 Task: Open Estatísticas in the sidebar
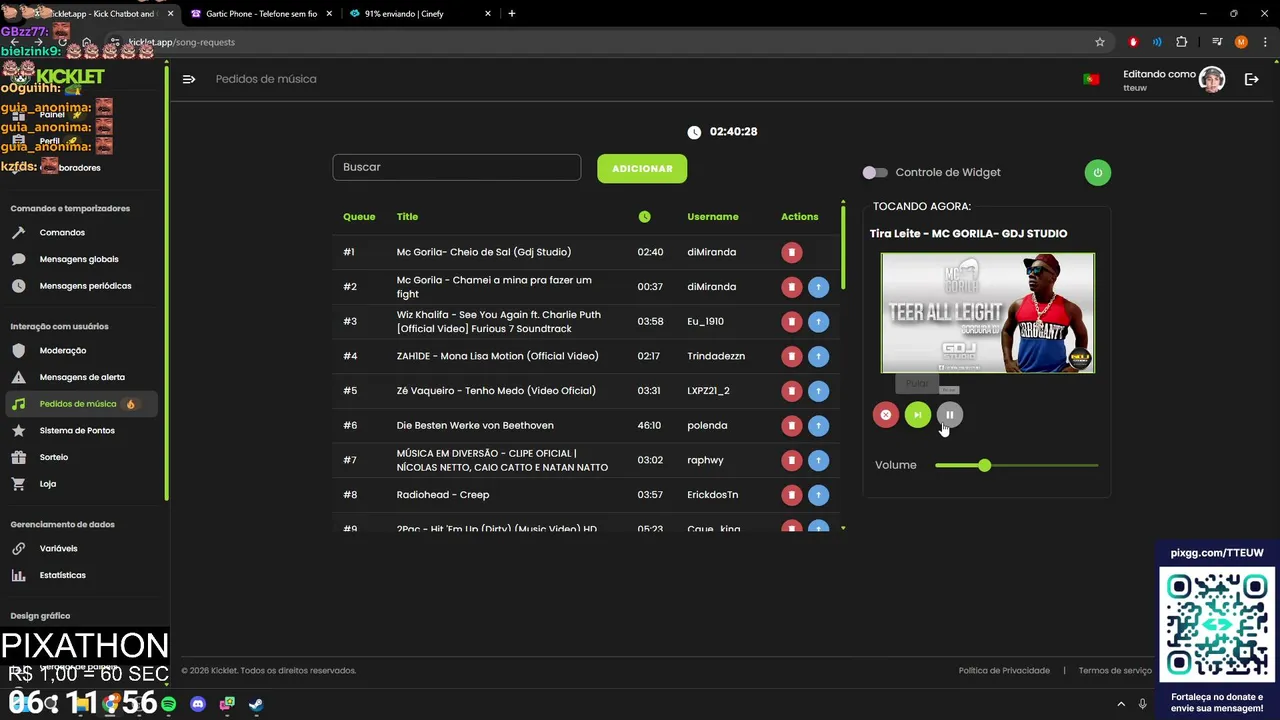tap(62, 575)
